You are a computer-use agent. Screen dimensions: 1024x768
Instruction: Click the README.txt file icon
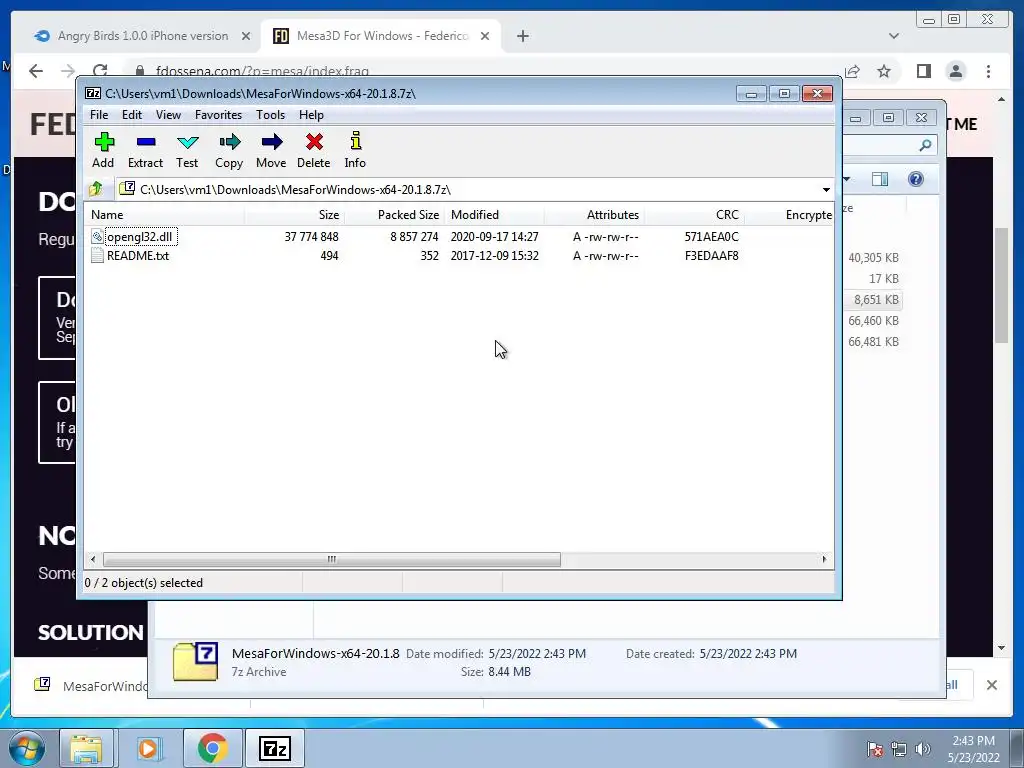97,255
